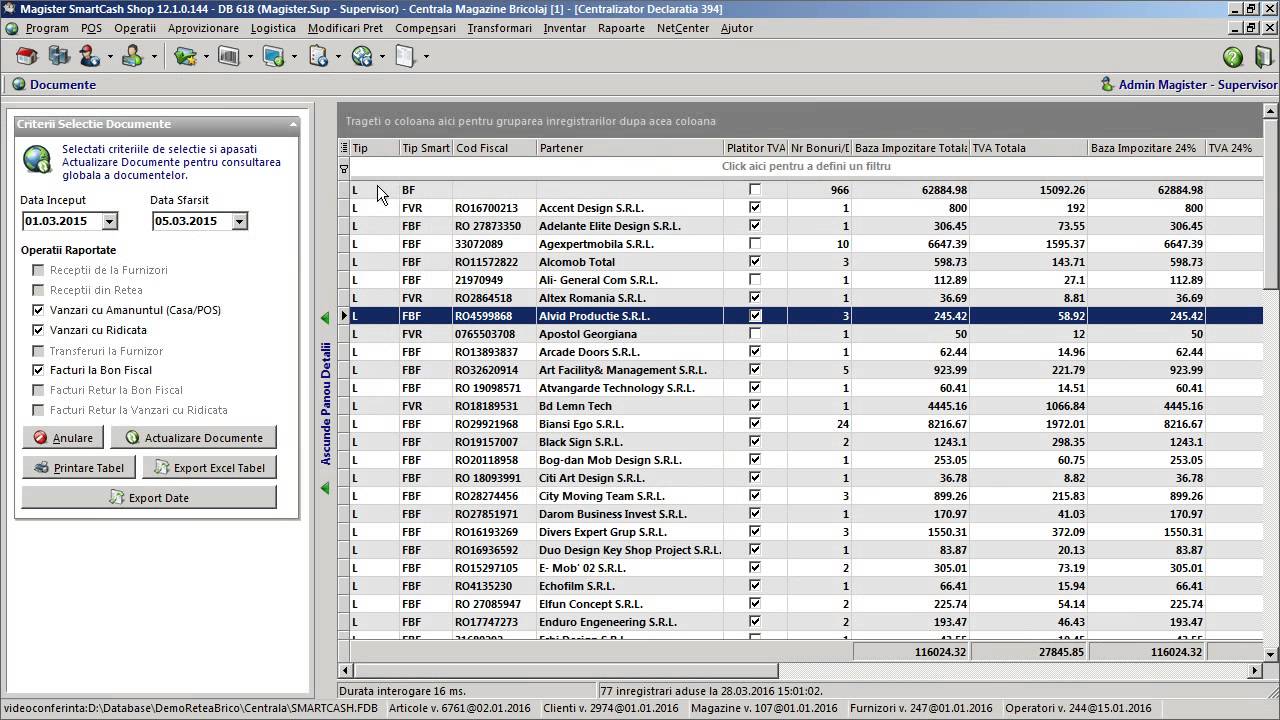Viewport: 1280px width, 720px height.
Task: Click upper green arrow on Ascunde Panou Detalii
Action: point(325,318)
